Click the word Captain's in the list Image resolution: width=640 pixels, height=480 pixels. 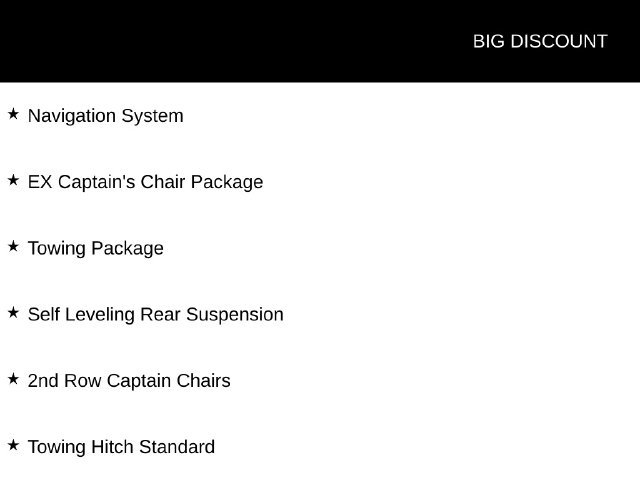(96, 182)
